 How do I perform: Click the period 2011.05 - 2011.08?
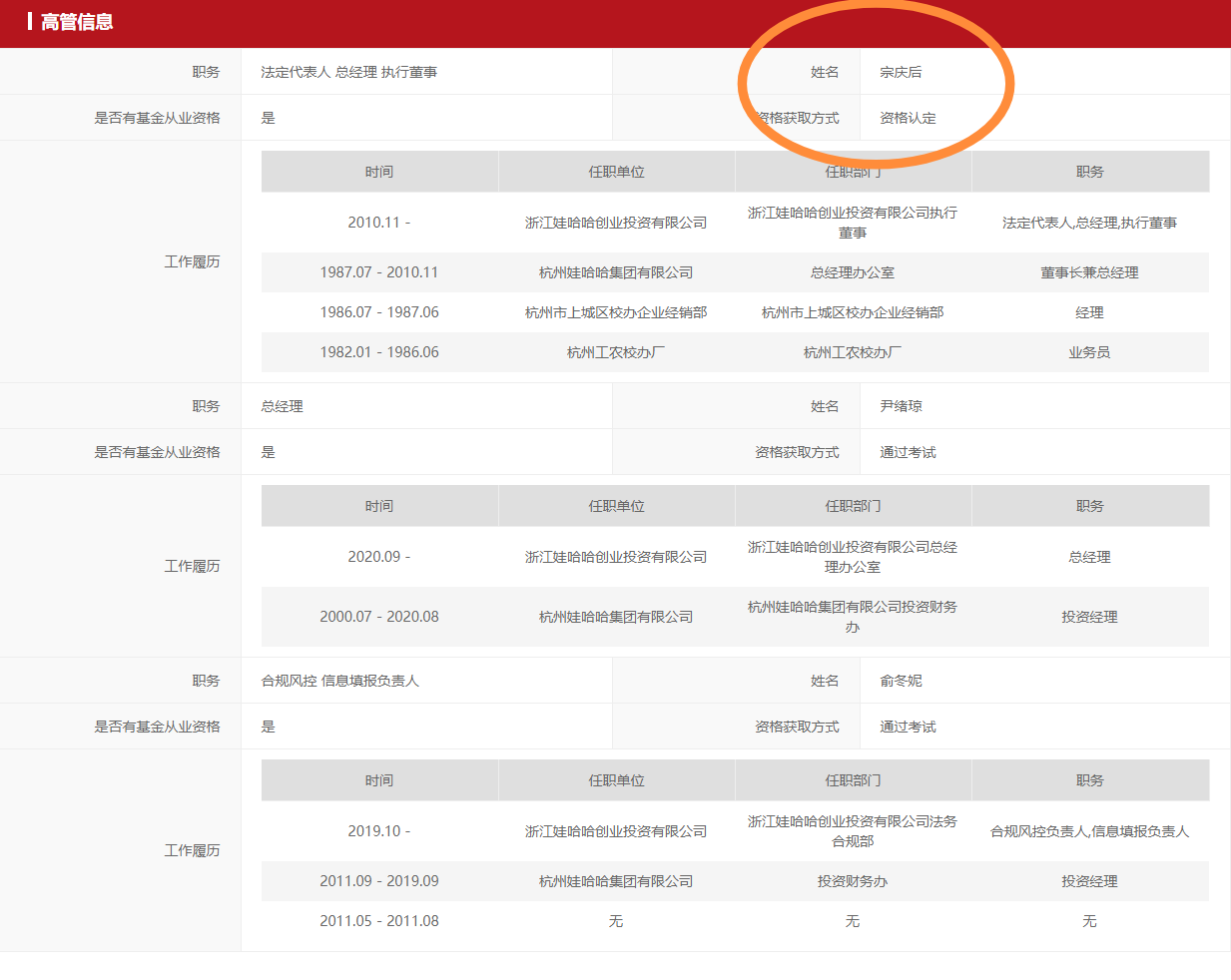pyautogui.click(x=379, y=921)
